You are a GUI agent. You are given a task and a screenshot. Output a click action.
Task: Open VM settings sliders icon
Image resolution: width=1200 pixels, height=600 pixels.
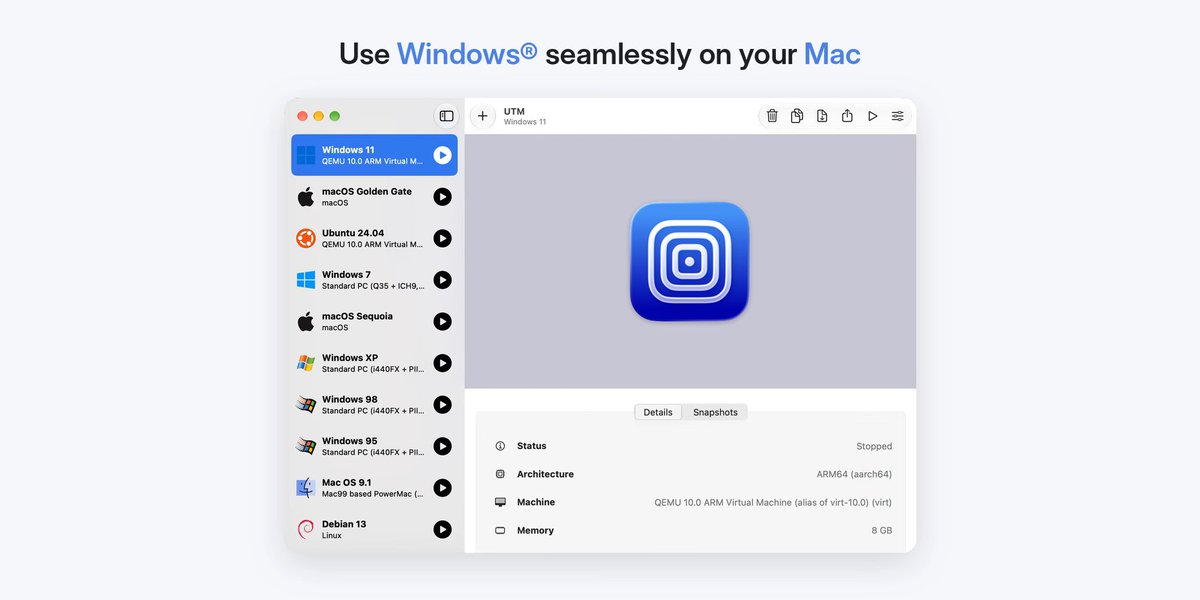[x=898, y=116]
